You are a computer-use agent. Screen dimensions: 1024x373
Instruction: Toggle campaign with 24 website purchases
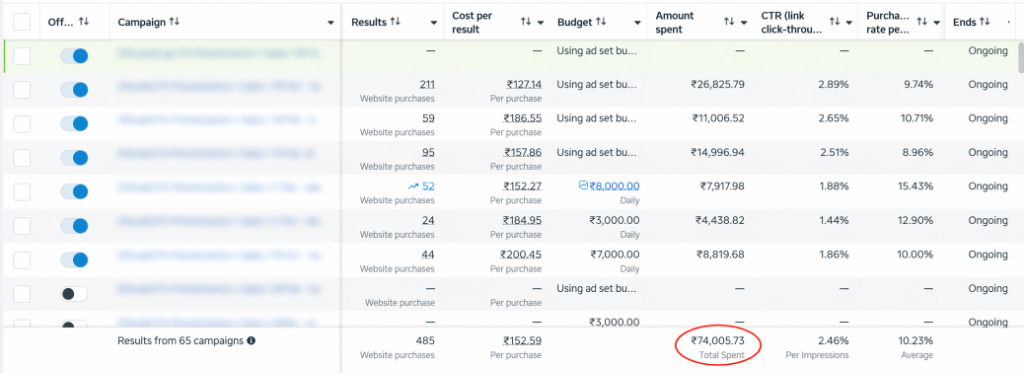[x=74, y=225]
